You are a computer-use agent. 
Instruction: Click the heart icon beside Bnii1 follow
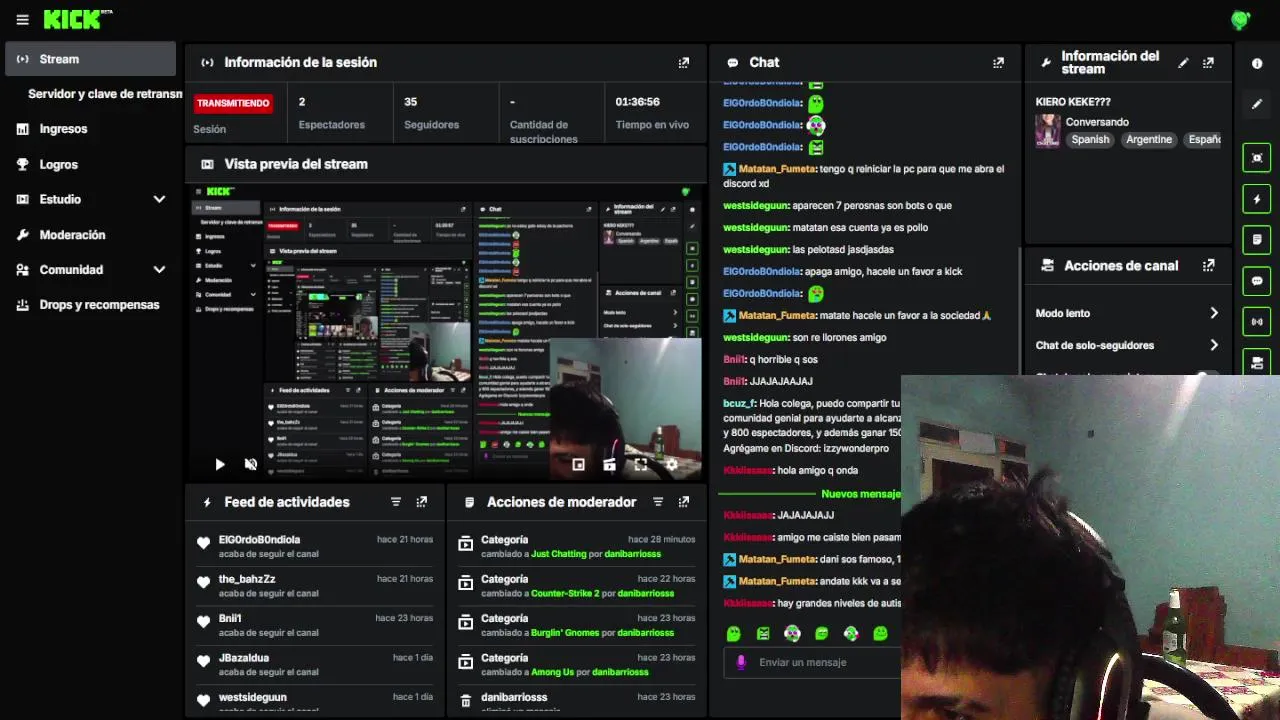(204, 622)
